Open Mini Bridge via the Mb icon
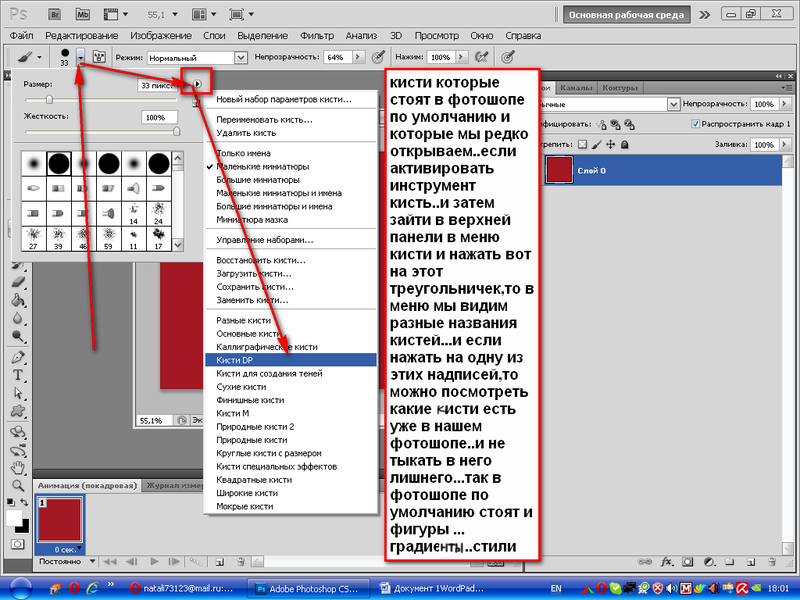 pyautogui.click(x=83, y=15)
